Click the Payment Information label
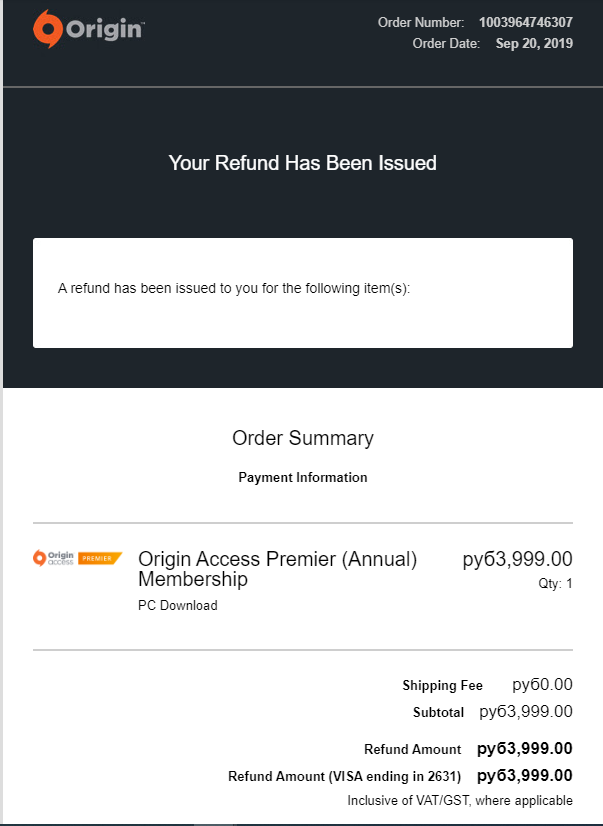Image resolution: width=603 pixels, height=826 pixels. tap(303, 477)
